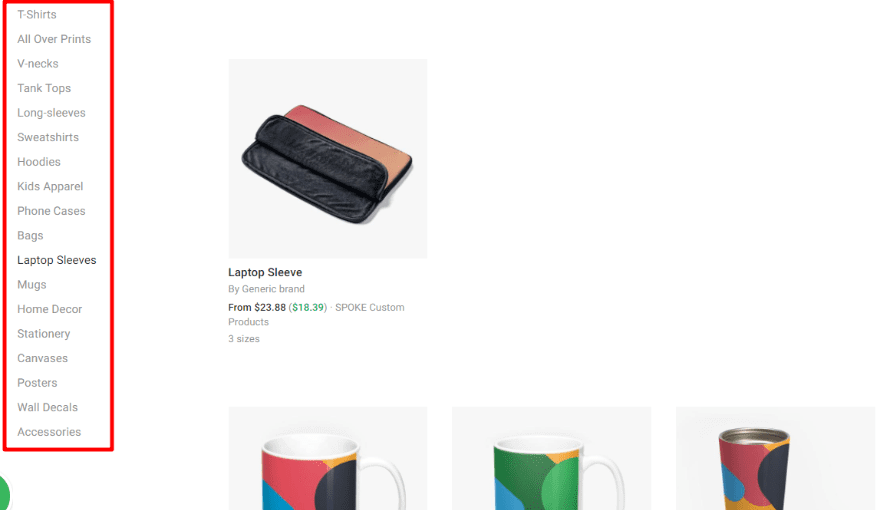Browse the Hoodies category
Image resolution: width=880 pixels, height=510 pixels.
39,162
